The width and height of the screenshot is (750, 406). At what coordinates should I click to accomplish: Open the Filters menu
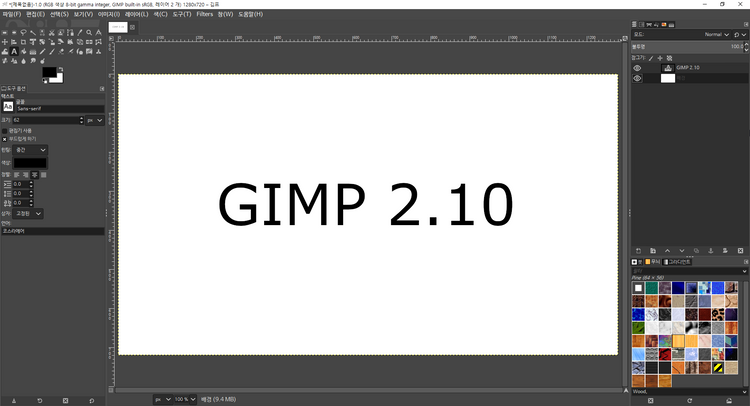pos(204,14)
